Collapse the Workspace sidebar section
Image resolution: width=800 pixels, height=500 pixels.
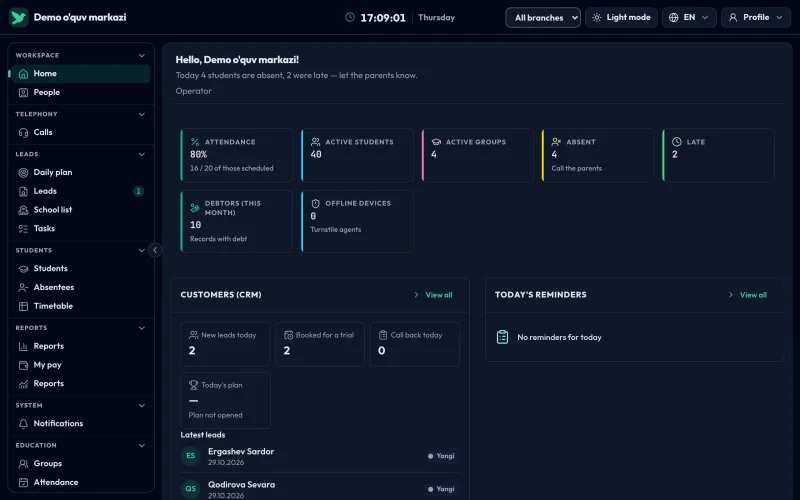(142, 55)
